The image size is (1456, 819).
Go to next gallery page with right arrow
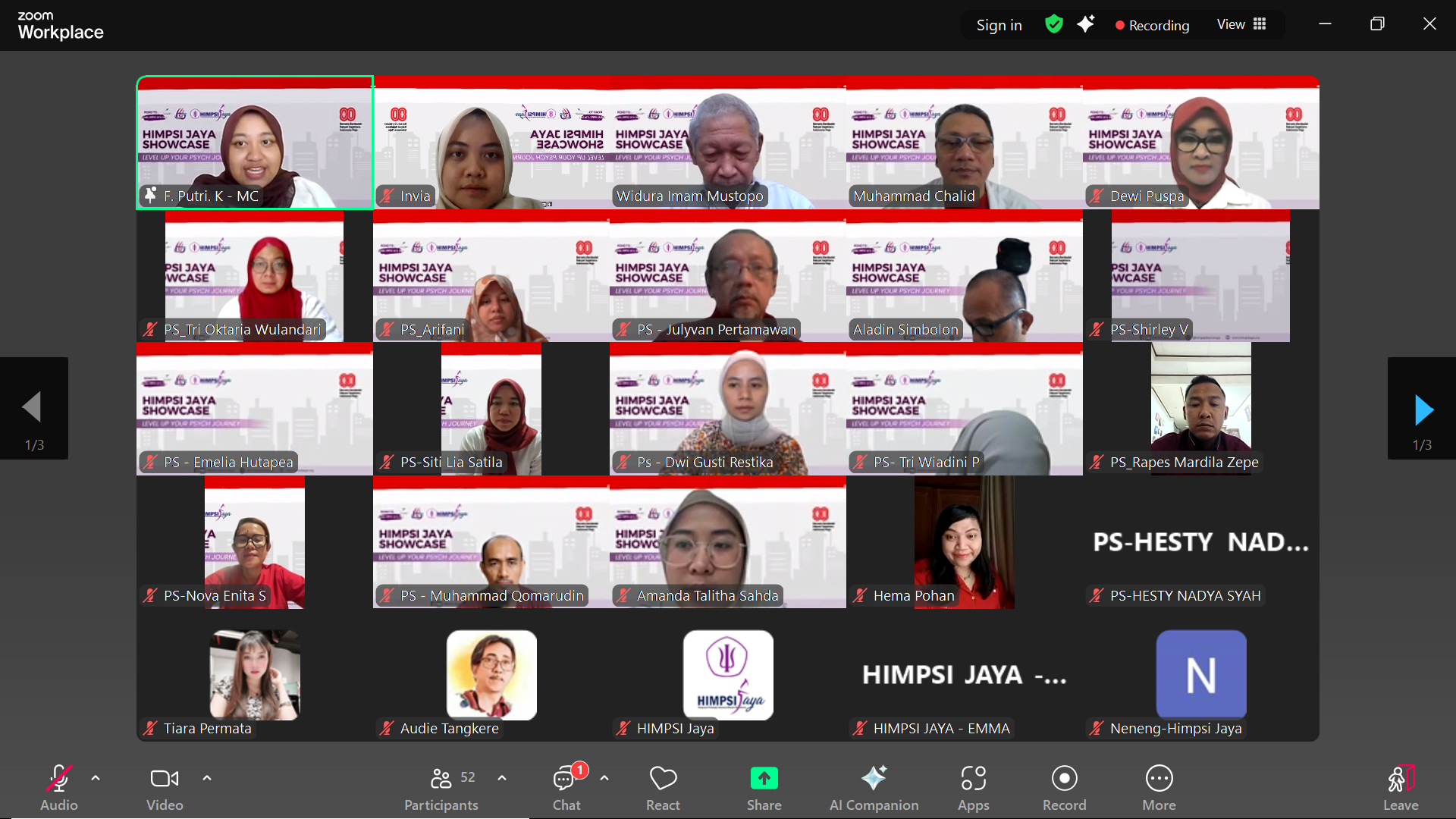click(1422, 408)
